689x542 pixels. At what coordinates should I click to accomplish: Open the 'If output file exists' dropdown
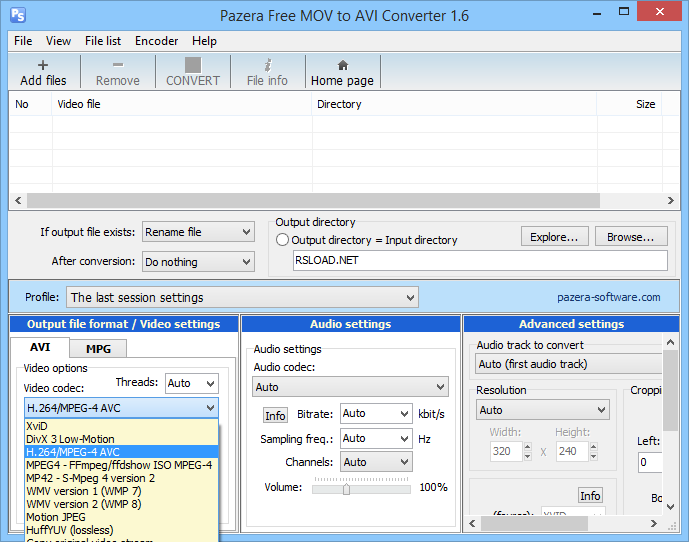[198, 232]
